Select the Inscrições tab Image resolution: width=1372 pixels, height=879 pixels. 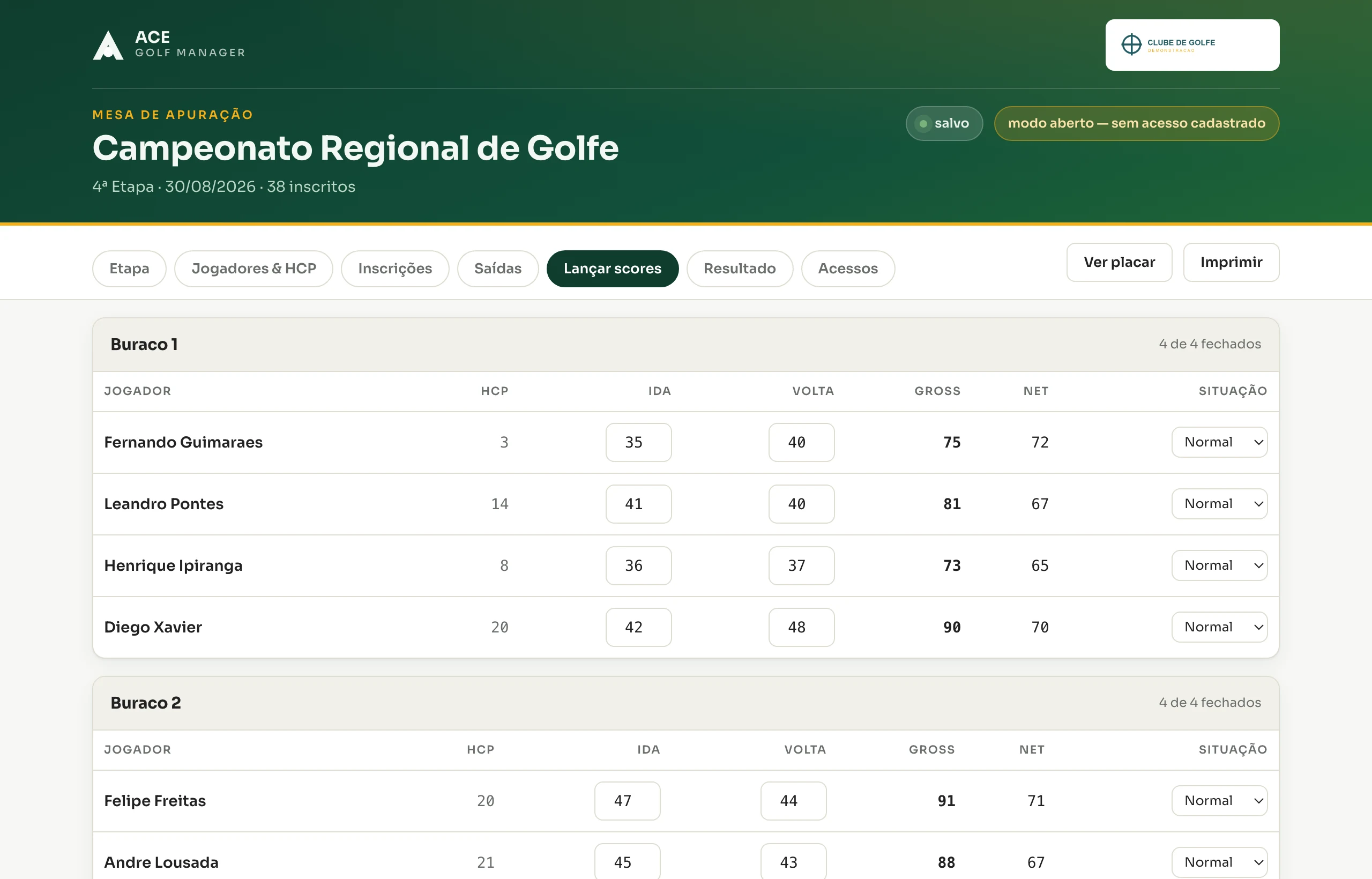(395, 269)
